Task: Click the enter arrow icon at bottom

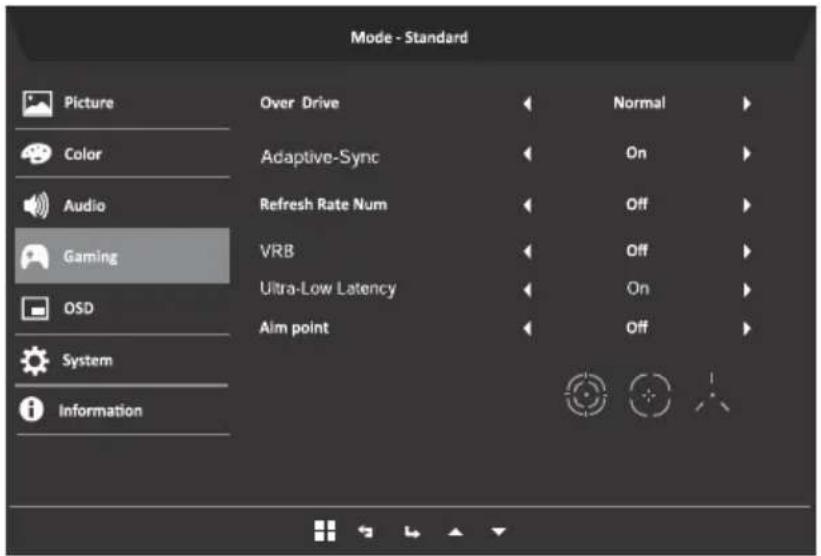Action: (x=412, y=532)
